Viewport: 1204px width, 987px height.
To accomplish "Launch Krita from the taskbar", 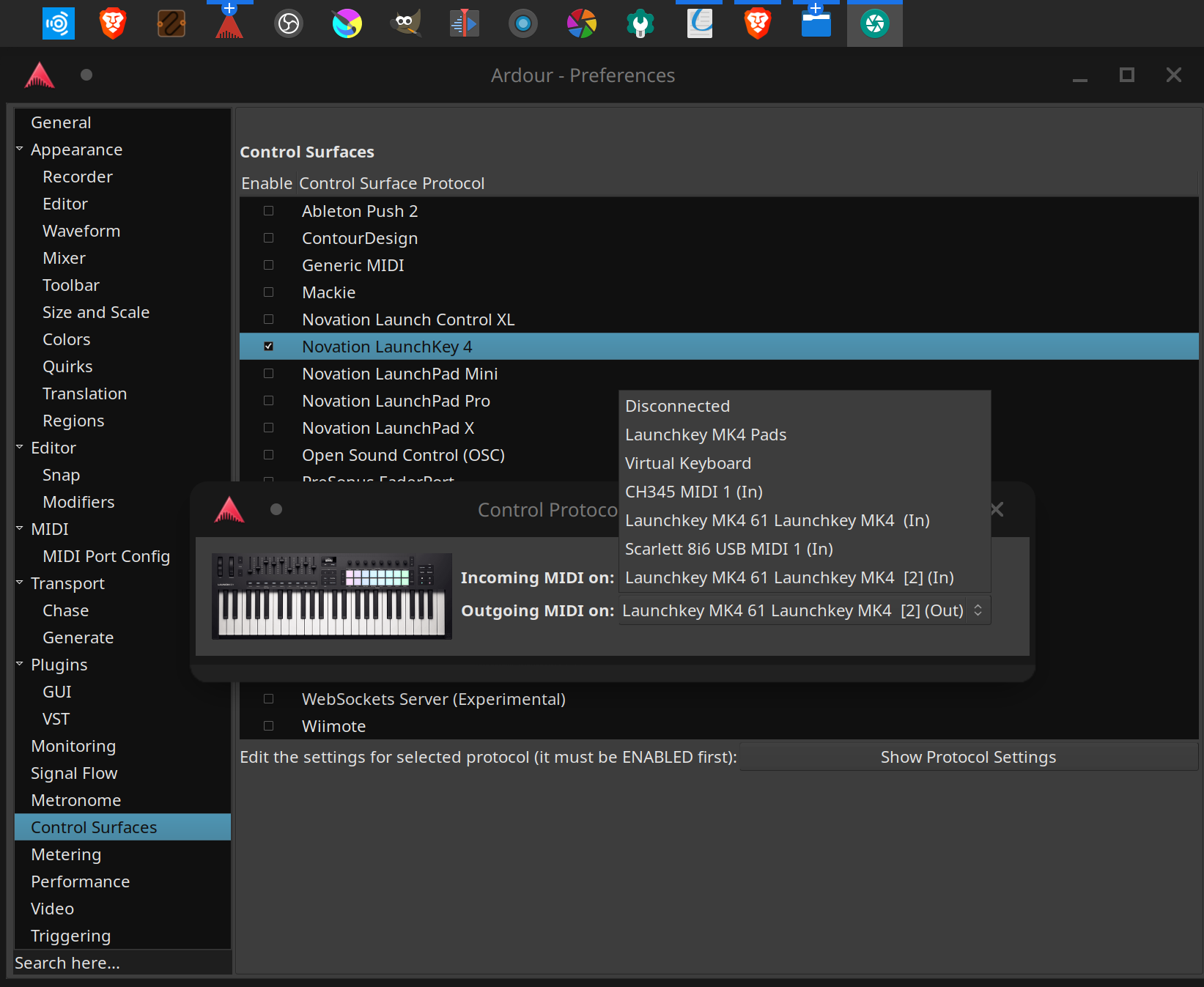I will (x=347, y=24).
